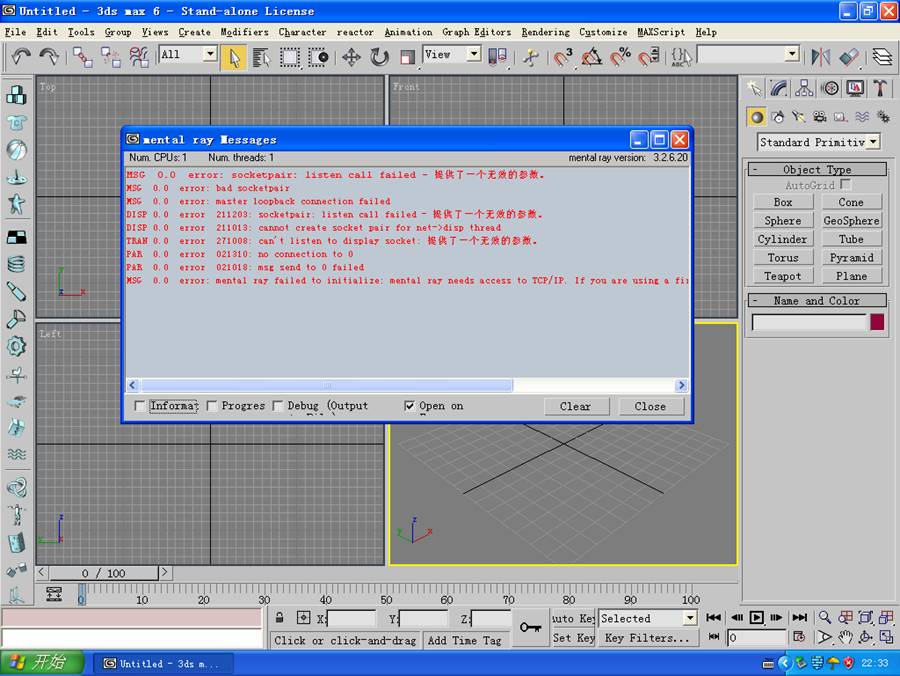The width and height of the screenshot is (900, 676).
Task: Toggle the selection lock padlock icon
Action: pos(279,618)
